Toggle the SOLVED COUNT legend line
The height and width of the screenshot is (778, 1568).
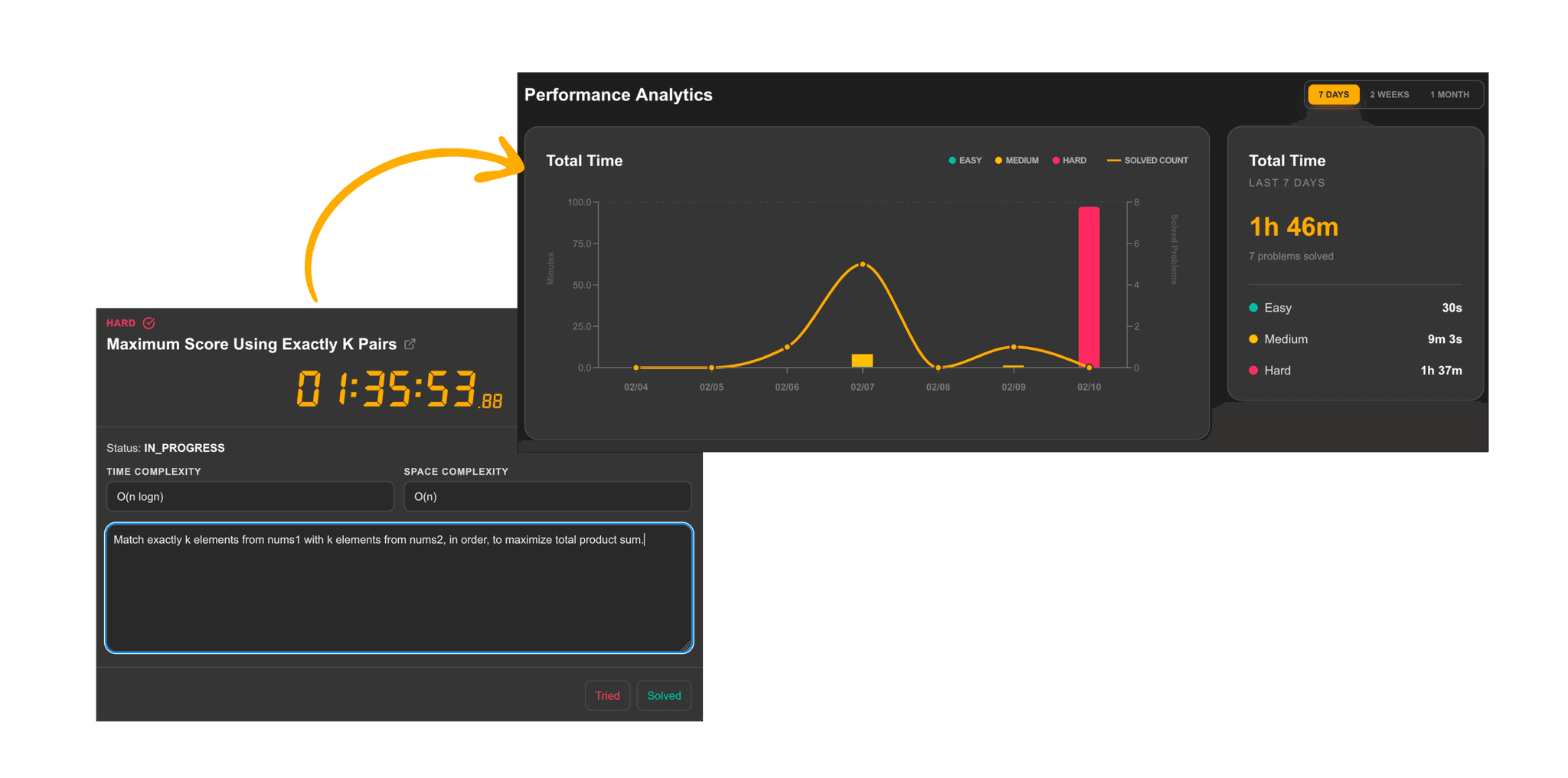coord(1148,161)
